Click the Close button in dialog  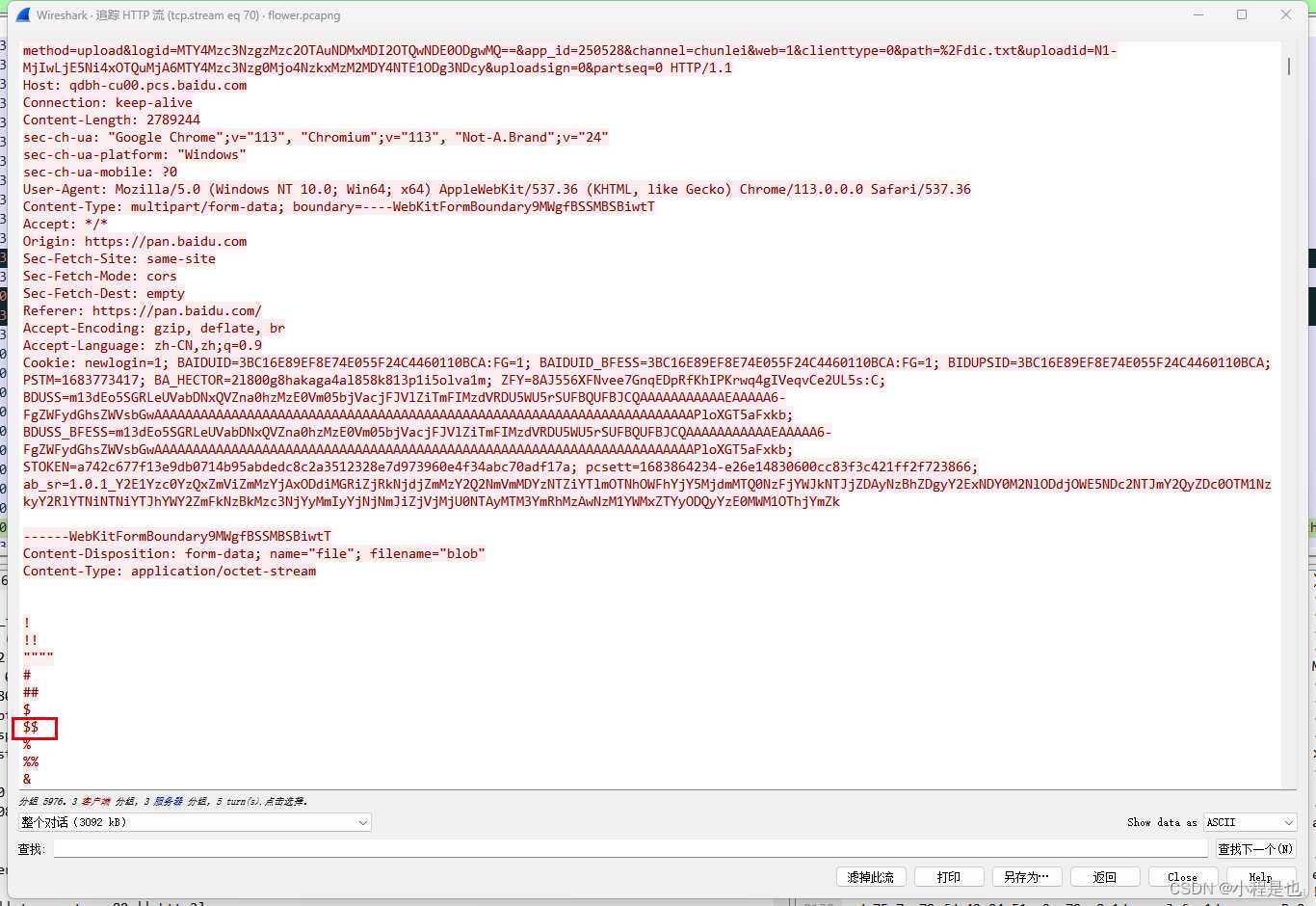click(x=1183, y=877)
